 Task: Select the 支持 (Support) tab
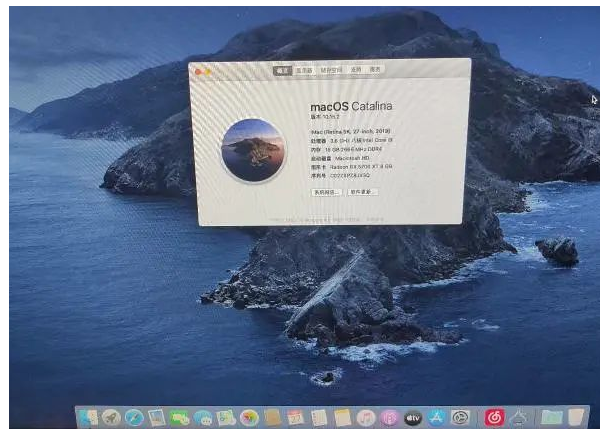point(355,71)
